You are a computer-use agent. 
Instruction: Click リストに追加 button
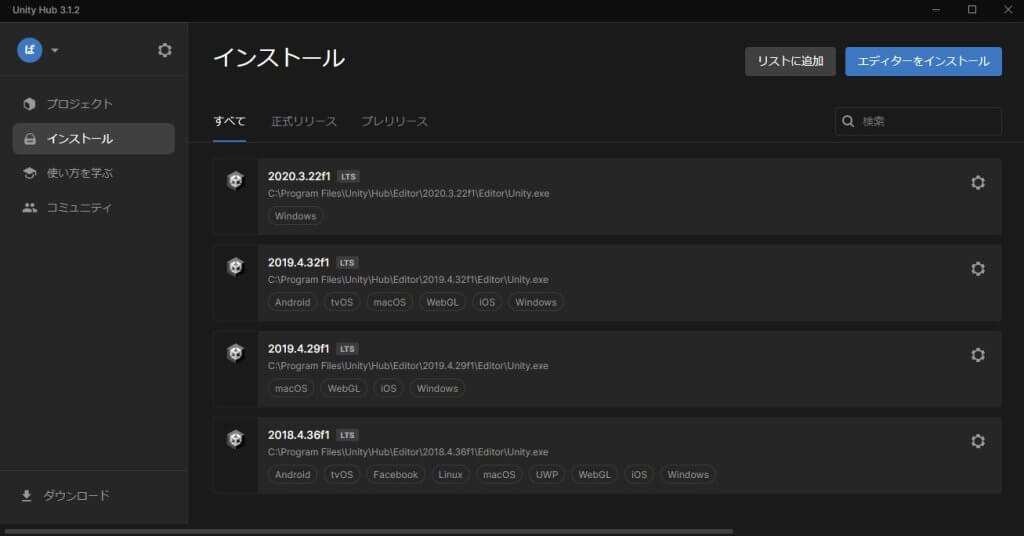(x=790, y=61)
